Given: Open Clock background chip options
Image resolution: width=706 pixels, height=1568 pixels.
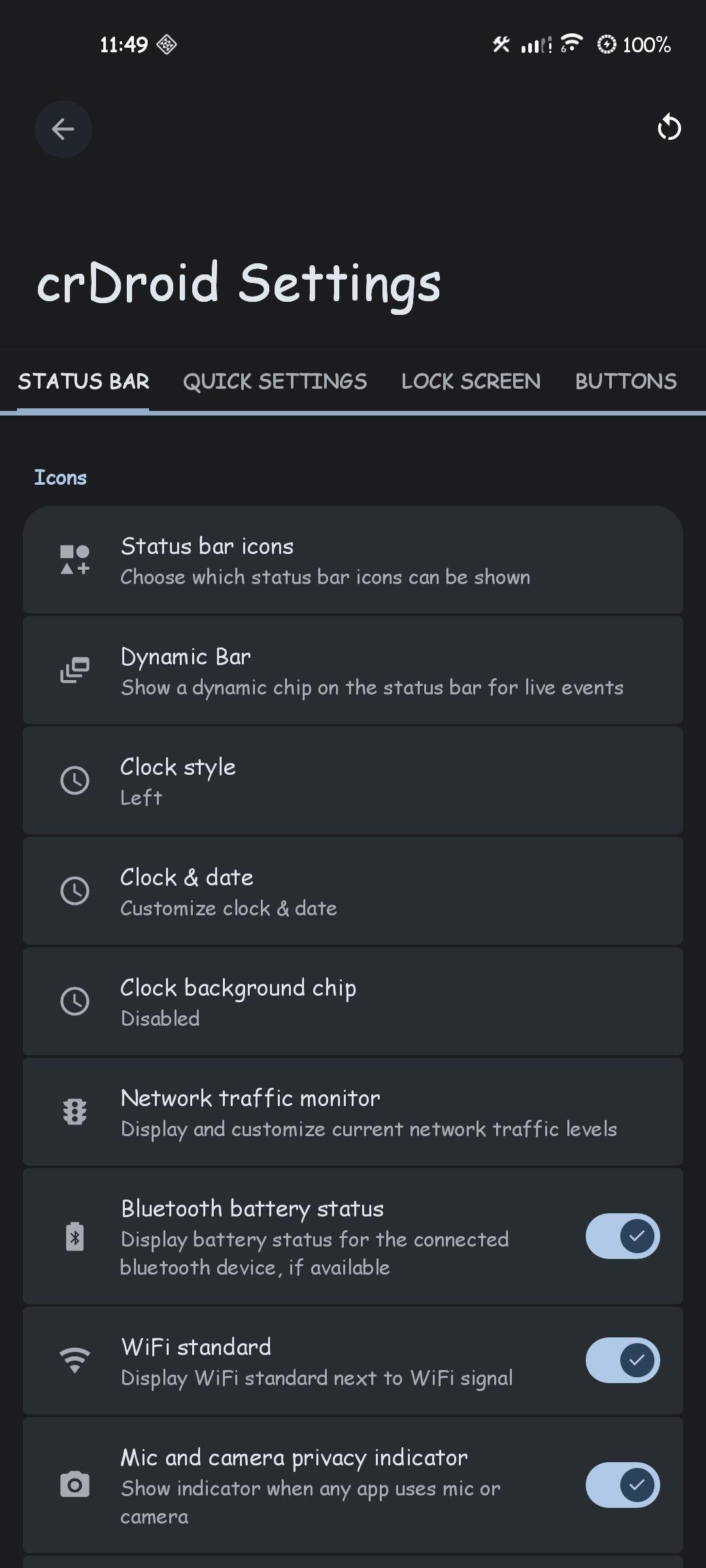Looking at the screenshot, I should pos(353,1002).
